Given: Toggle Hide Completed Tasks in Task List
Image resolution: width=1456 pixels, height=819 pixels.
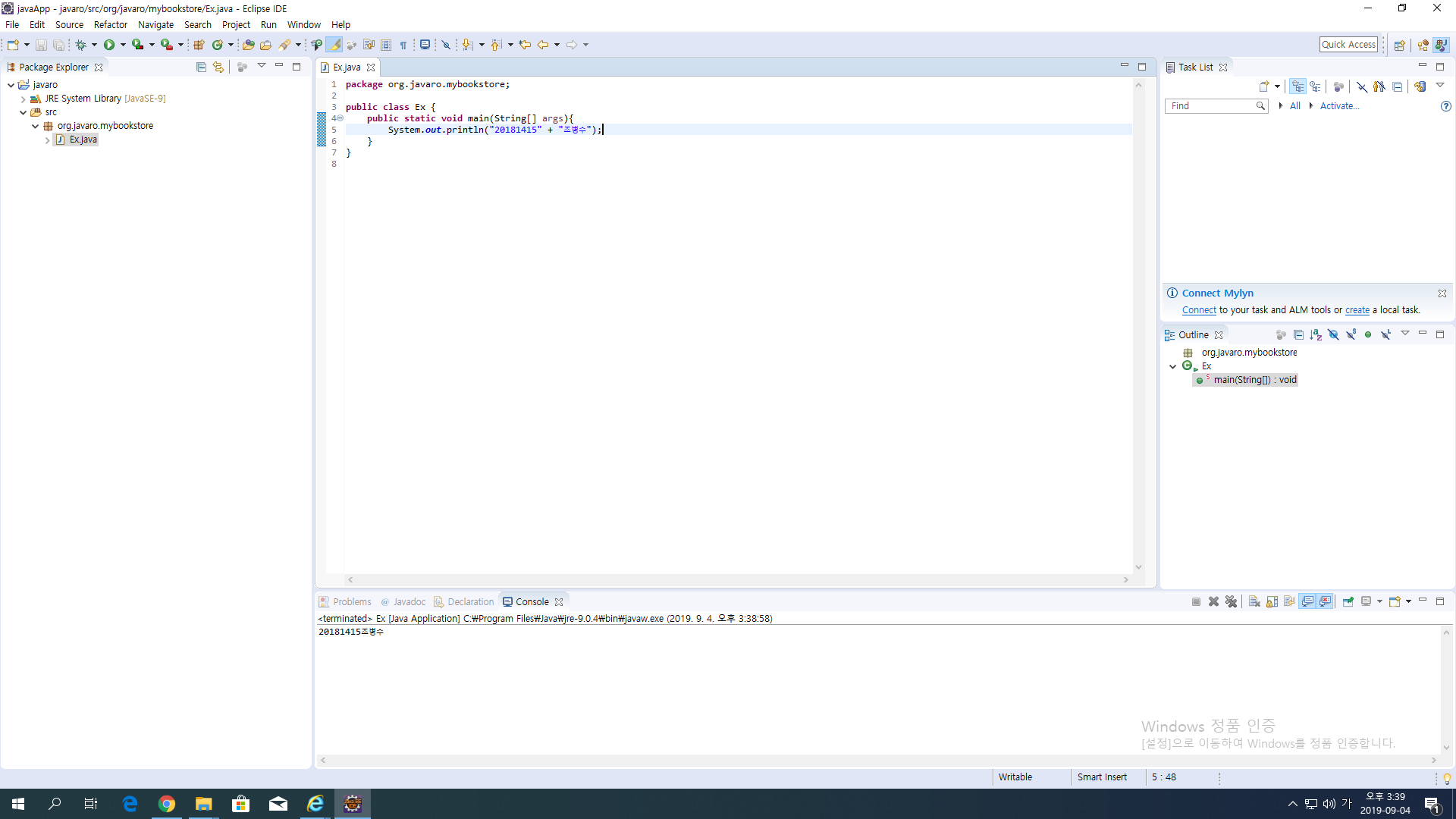Looking at the screenshot, I should 1362,86.
